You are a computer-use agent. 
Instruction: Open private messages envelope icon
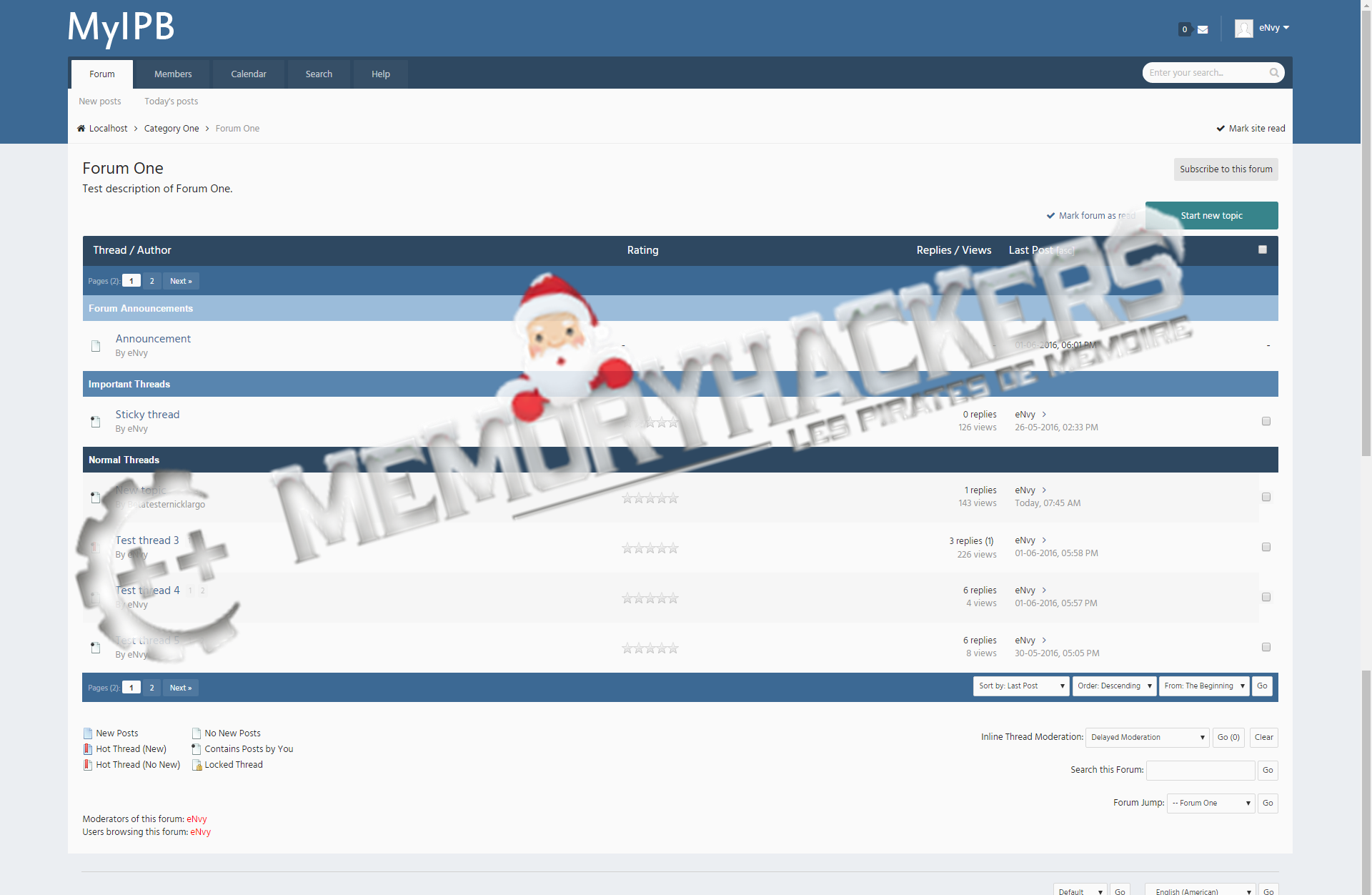click(x=1203, y=30)
